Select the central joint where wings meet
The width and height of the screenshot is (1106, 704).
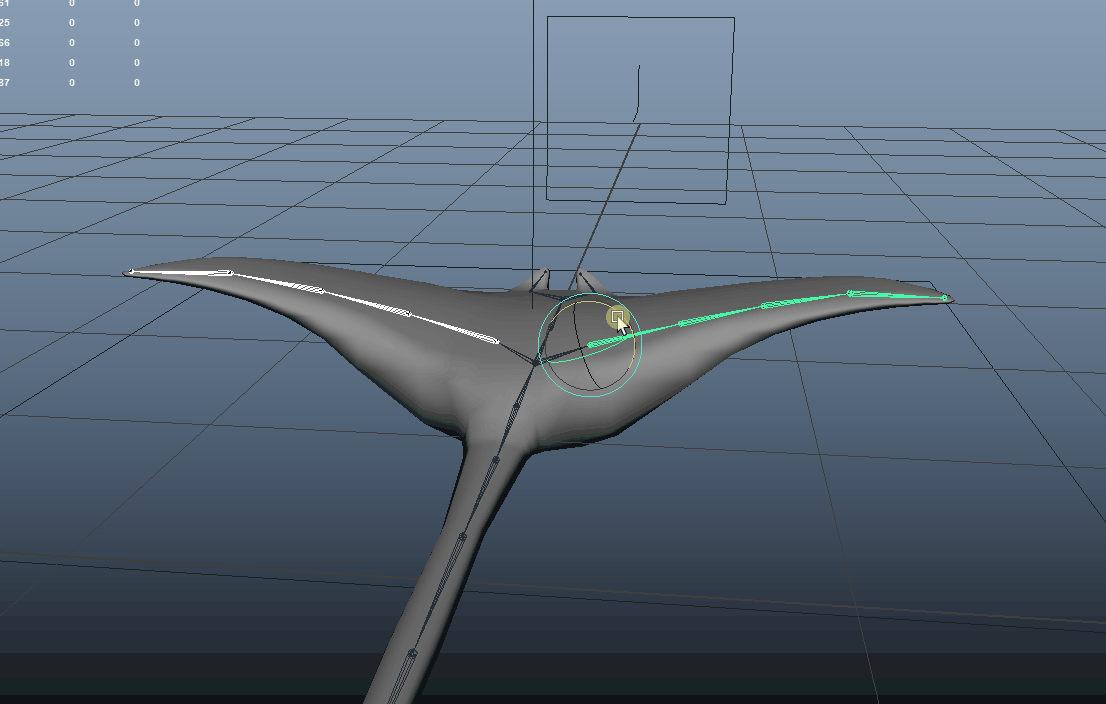point(536,362)
